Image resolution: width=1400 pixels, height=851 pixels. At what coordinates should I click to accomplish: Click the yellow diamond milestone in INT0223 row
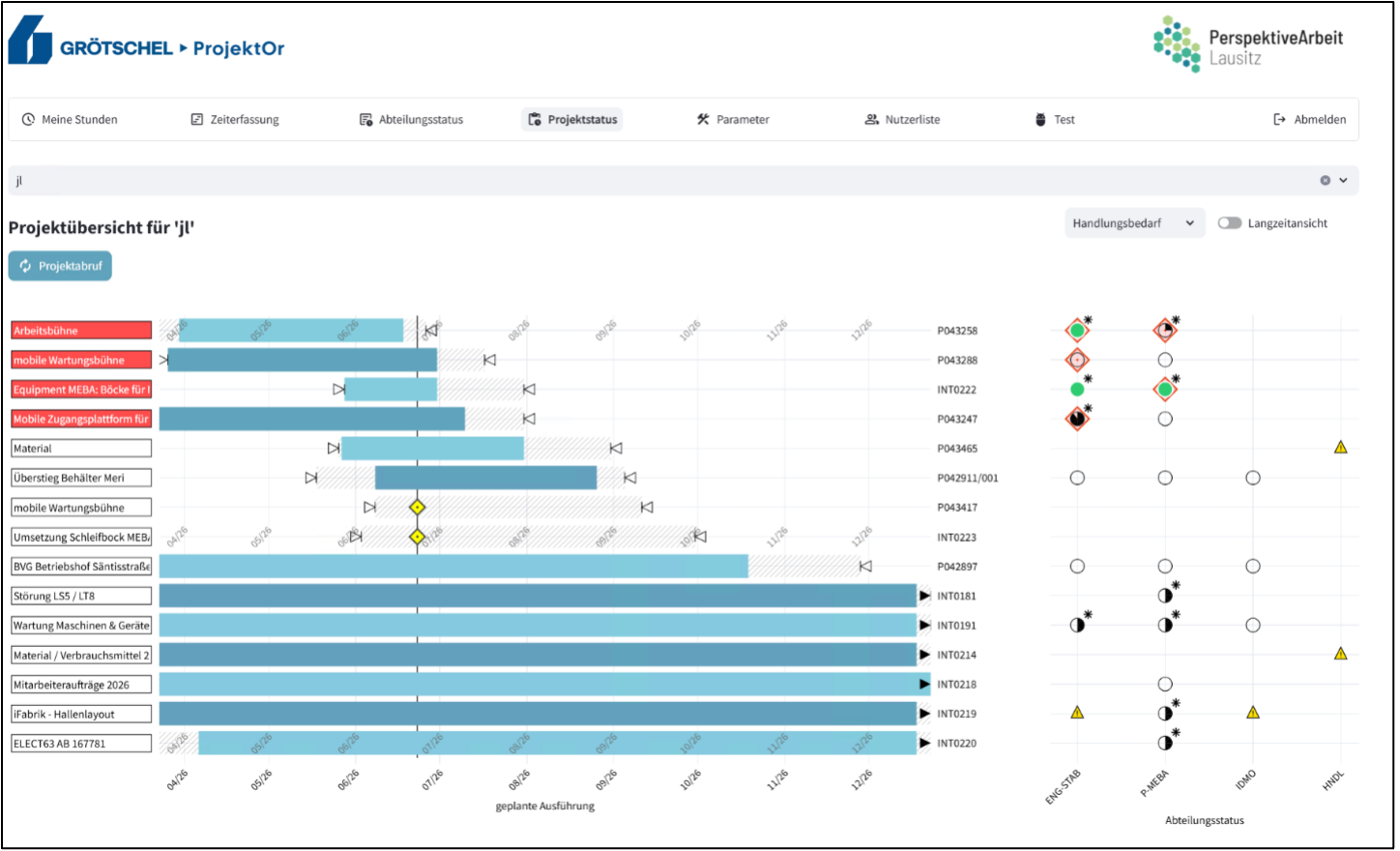click(x=418, y=537)
